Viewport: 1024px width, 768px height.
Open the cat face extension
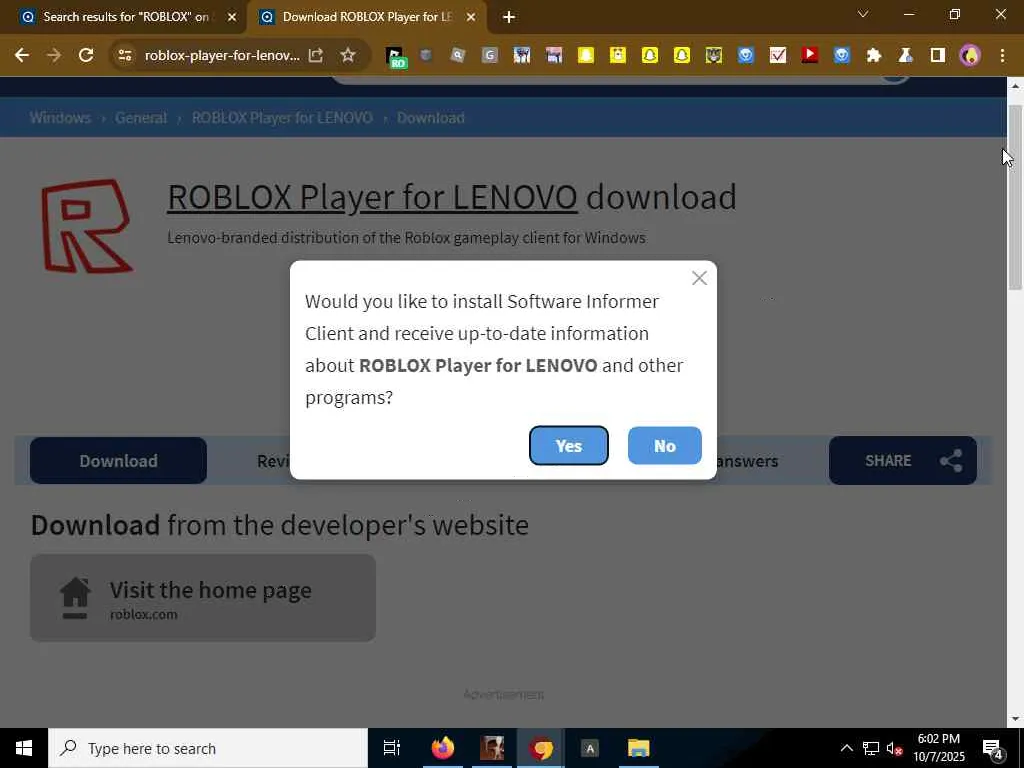click(x=714, y=56)
